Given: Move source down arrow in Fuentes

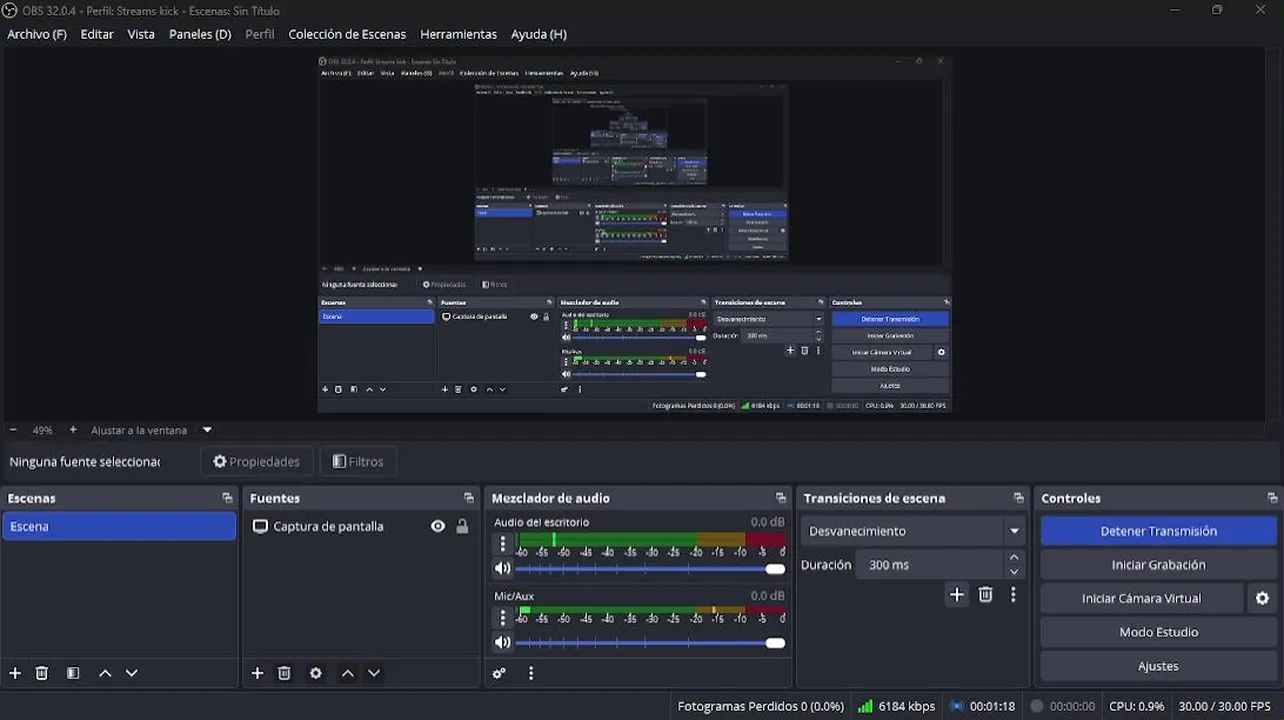Looking at the screenshot, I should tap(374, 673).
